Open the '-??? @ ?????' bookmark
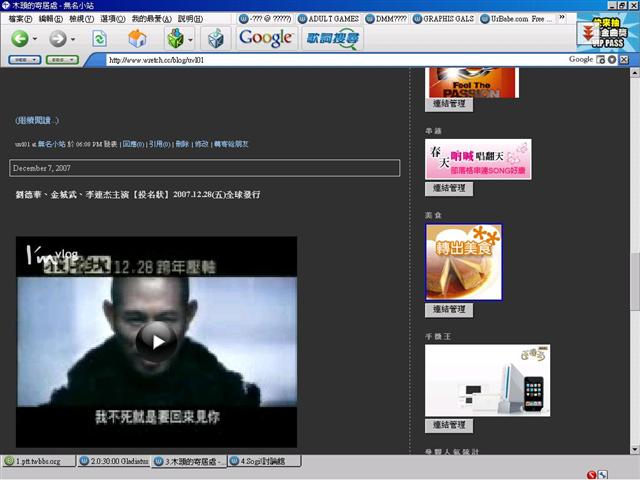Image resolution: width=640 pixels, height=480 pixels. 265,19
